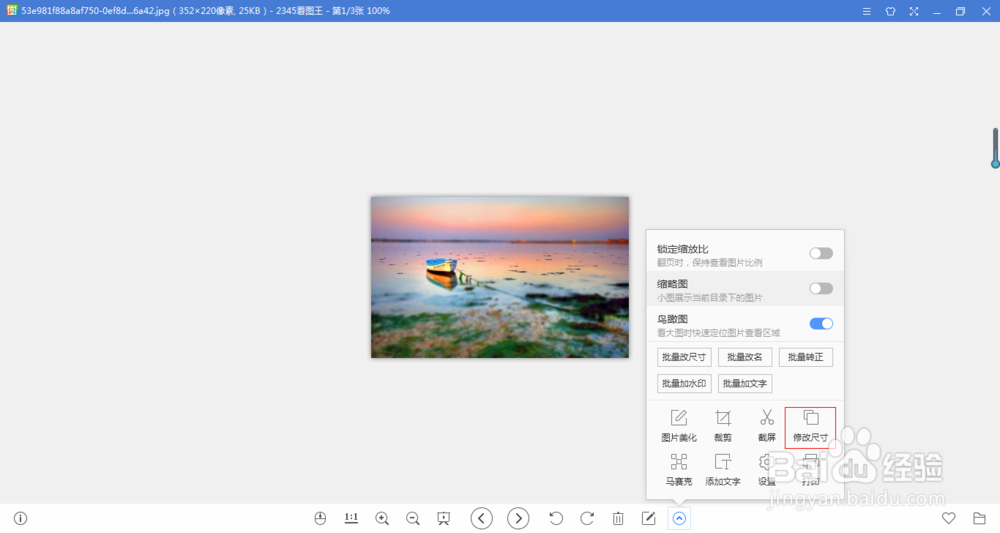
Task: Enter fullscreen mode from title bar
Action: click(x=914, y=11)
